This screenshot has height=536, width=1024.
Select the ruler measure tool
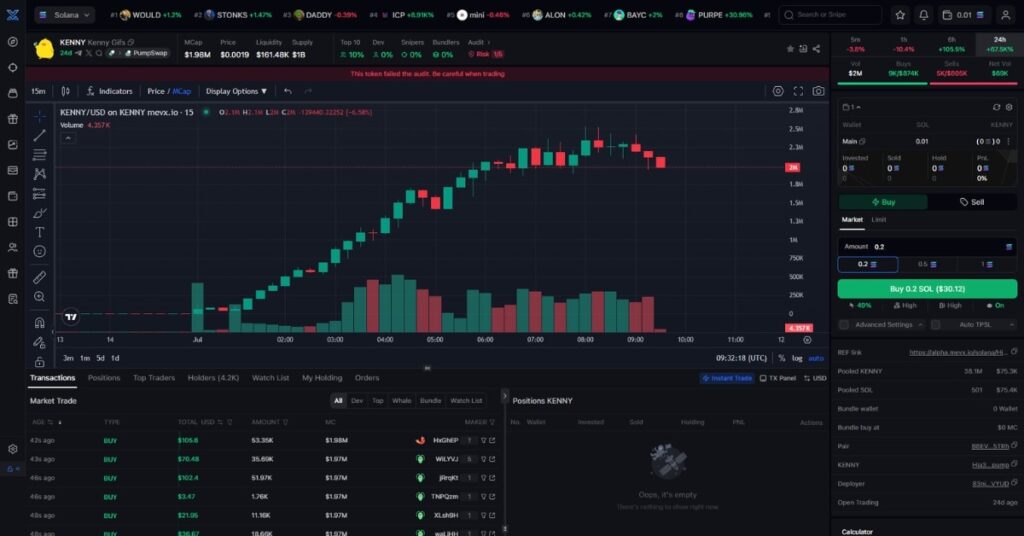point(40,277)
